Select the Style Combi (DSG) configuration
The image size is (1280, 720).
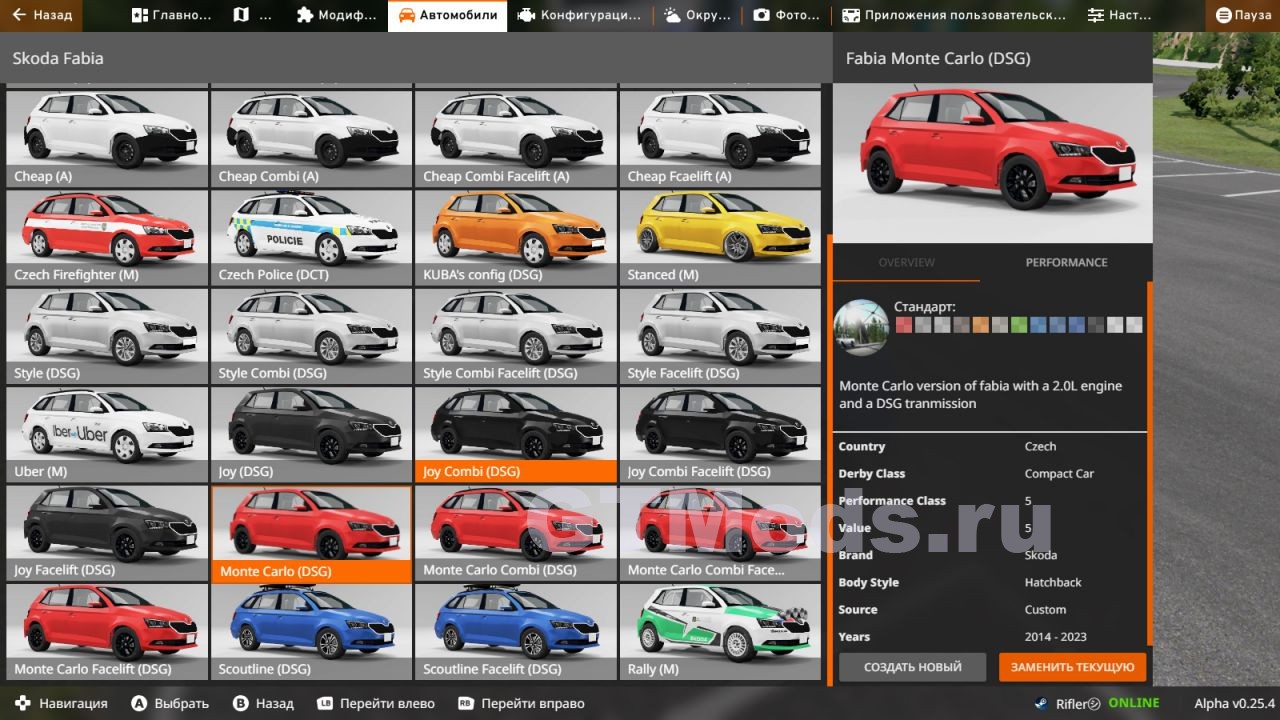[311, 336]
